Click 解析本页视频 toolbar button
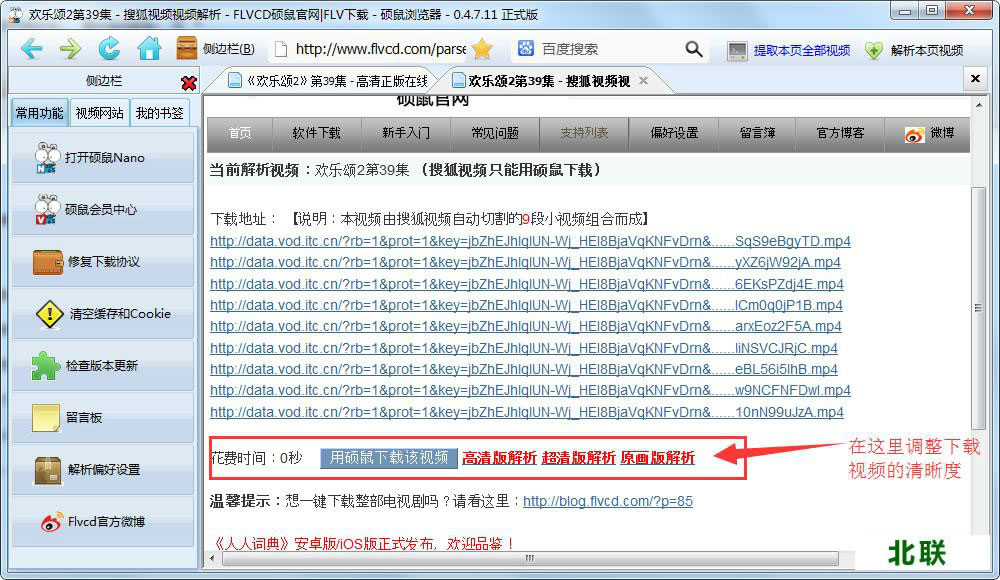The image size is (1000, 580). [x=914, y=50]
